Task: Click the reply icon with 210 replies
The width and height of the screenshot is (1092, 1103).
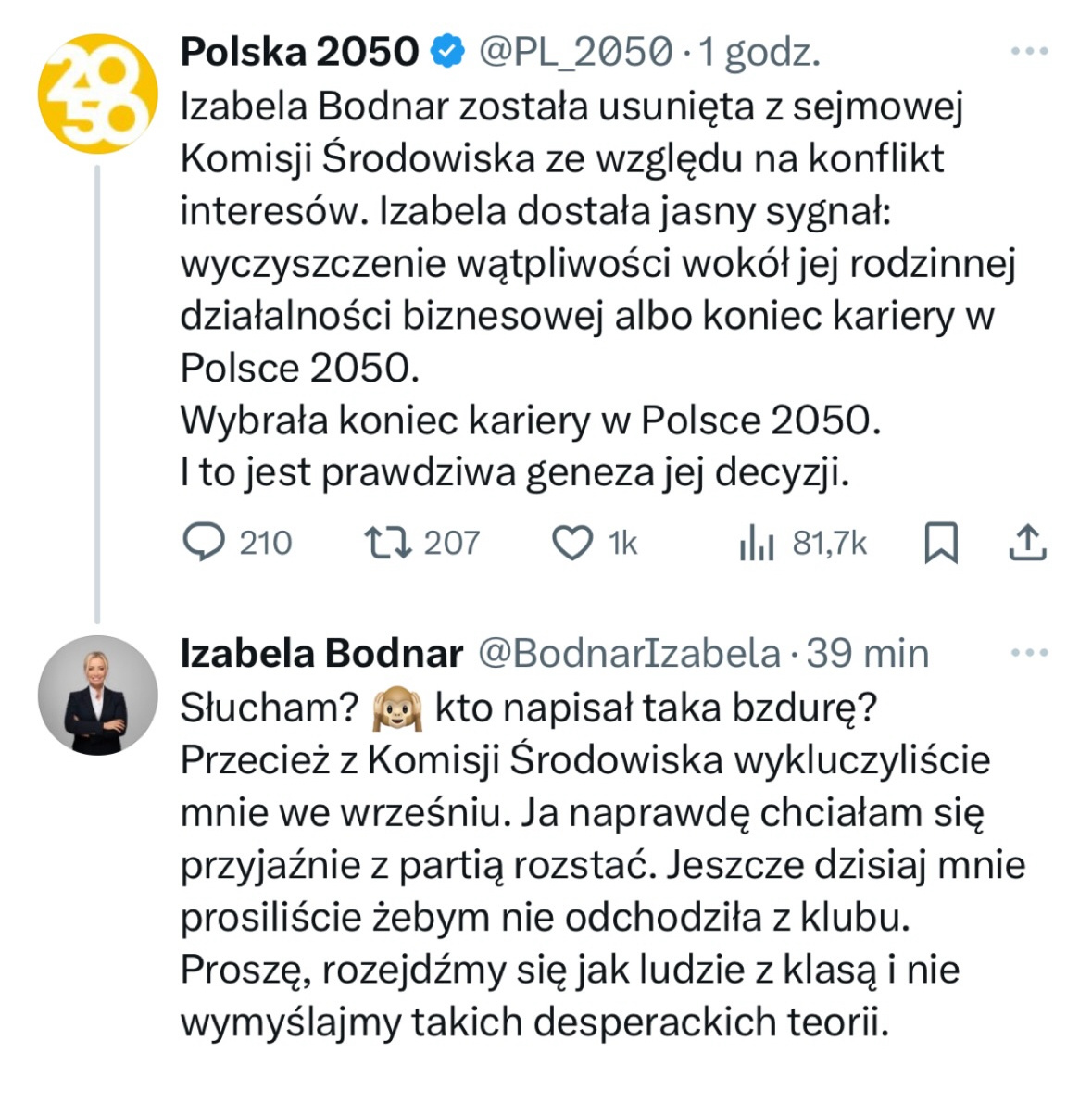Action: point(204,543)
